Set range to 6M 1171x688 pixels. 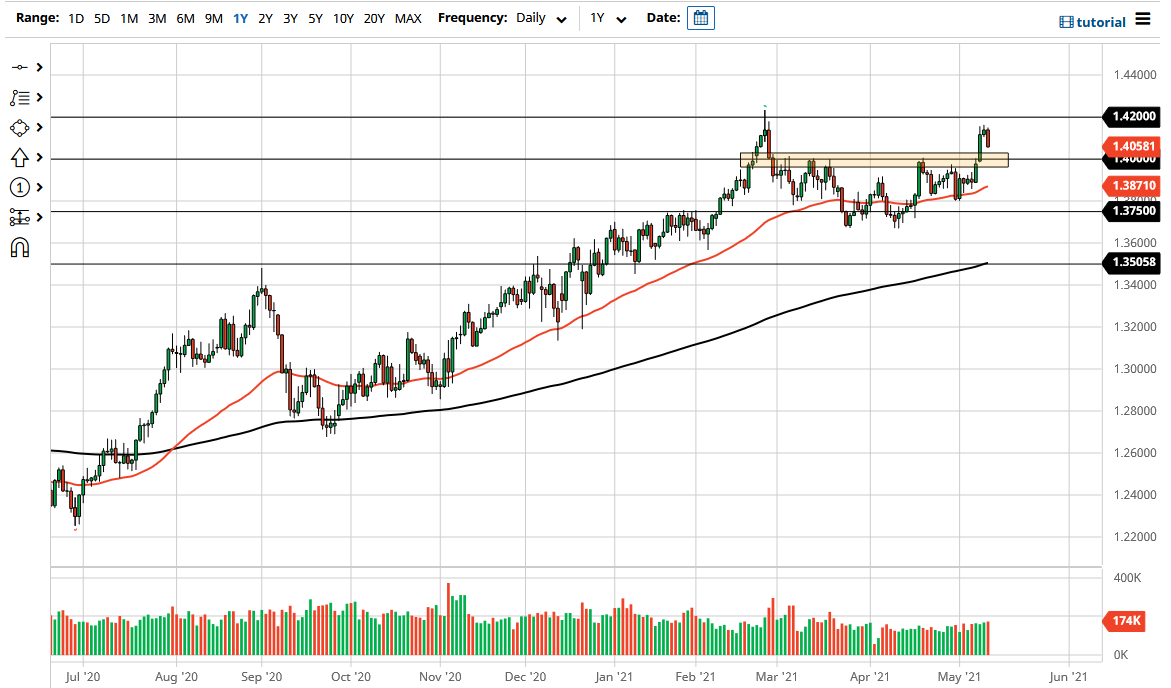point(185,19)
